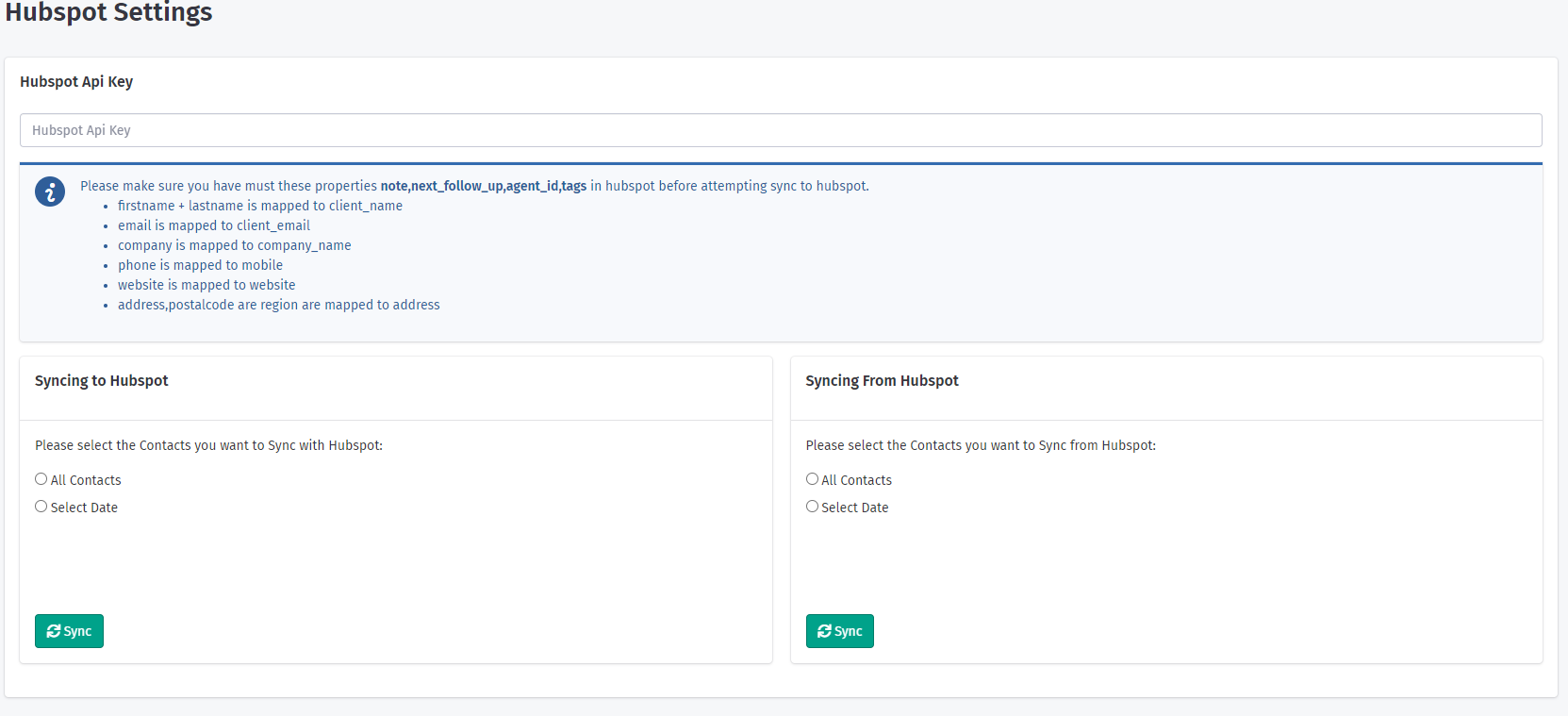Click the firstname + lastname mapping line
This screenshot has height=716, width=1568.
259,206
